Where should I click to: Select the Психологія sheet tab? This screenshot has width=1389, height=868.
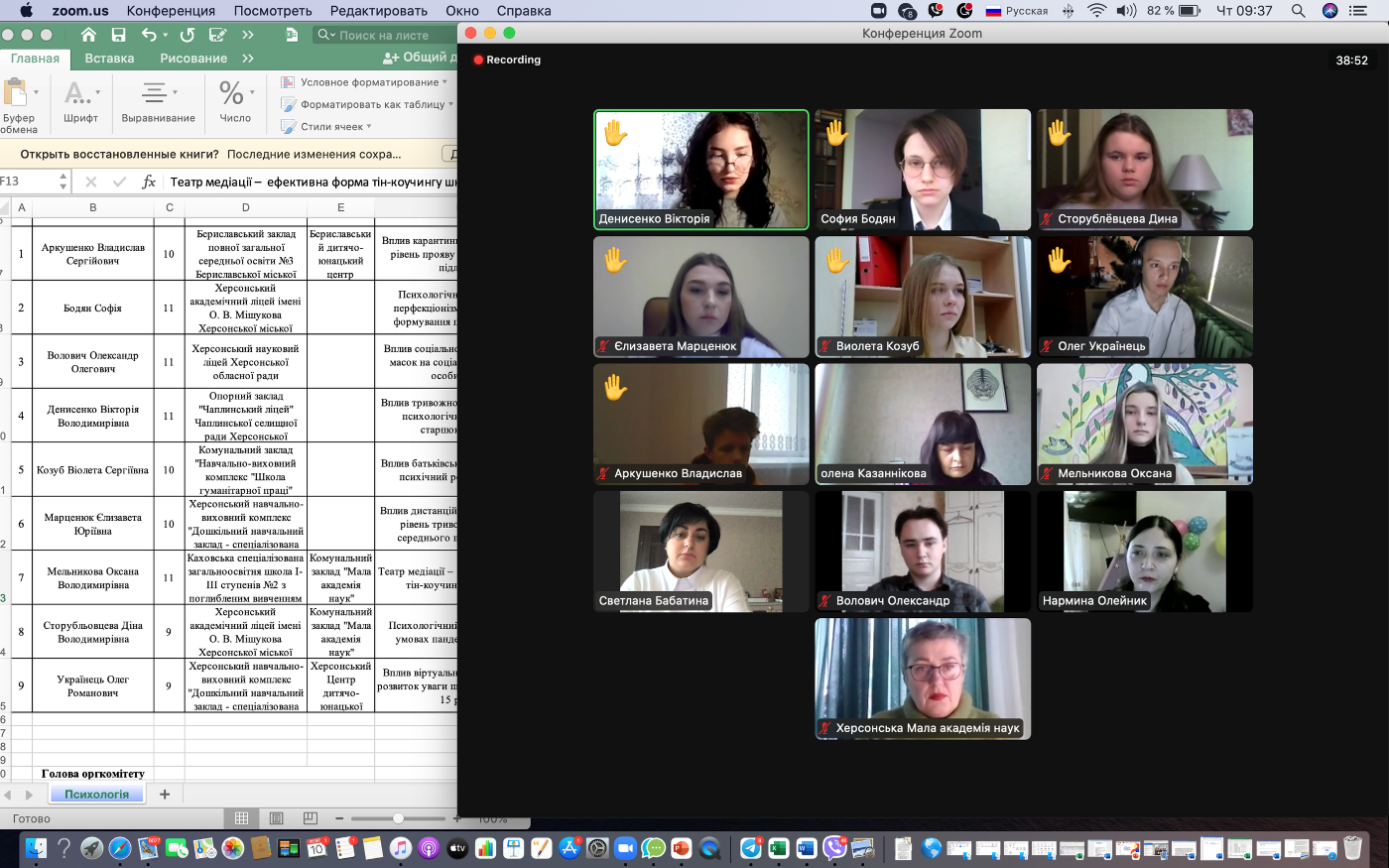tap(97, 794)
